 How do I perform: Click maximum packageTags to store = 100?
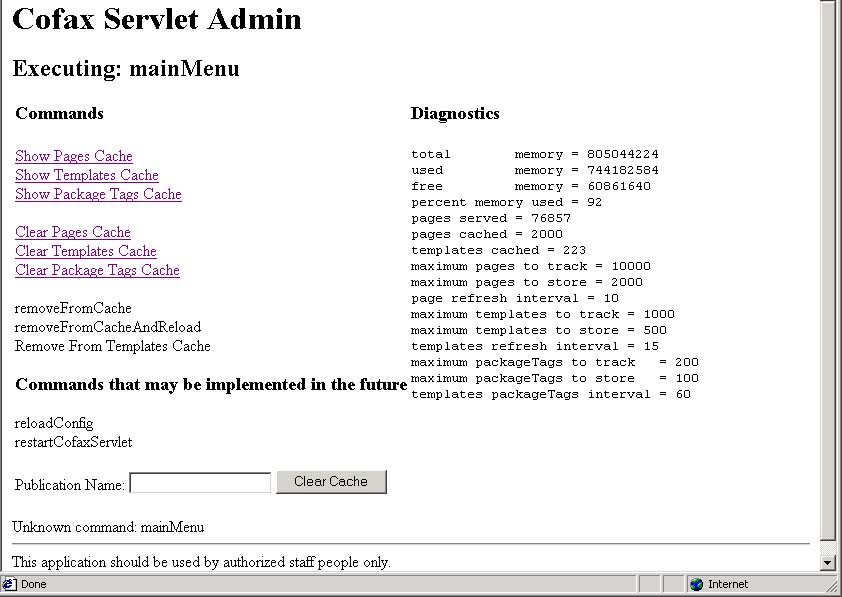pyautogui.click(x=555, y=378)
